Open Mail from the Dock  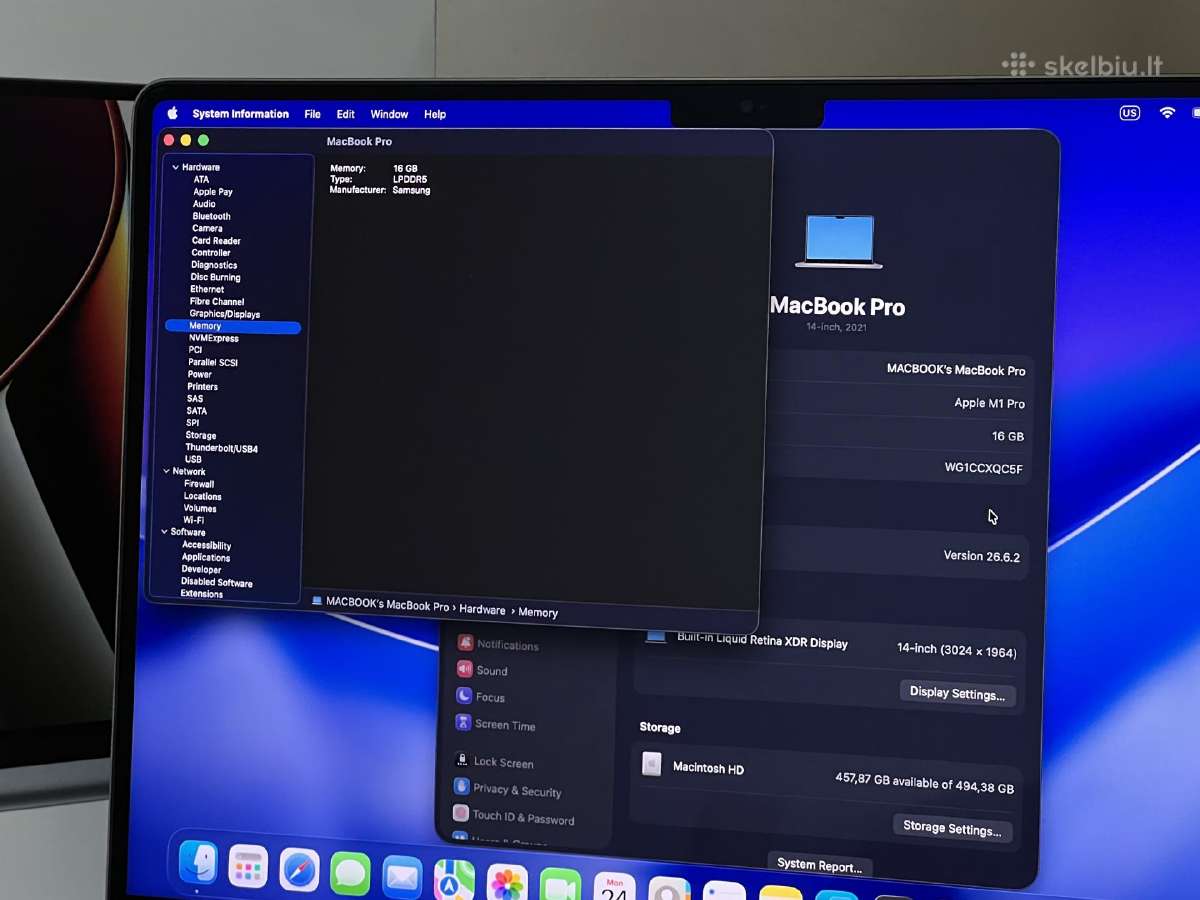[x=402, y=877]
